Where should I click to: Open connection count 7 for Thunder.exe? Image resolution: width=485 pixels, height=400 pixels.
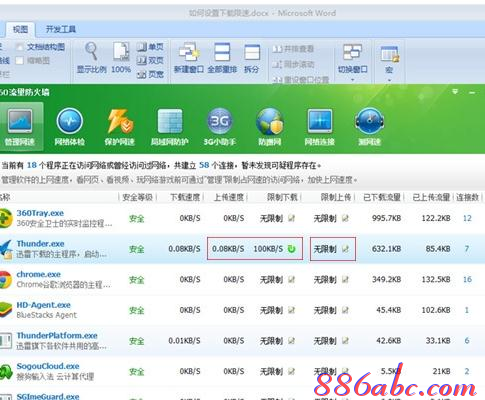[467, 249]
